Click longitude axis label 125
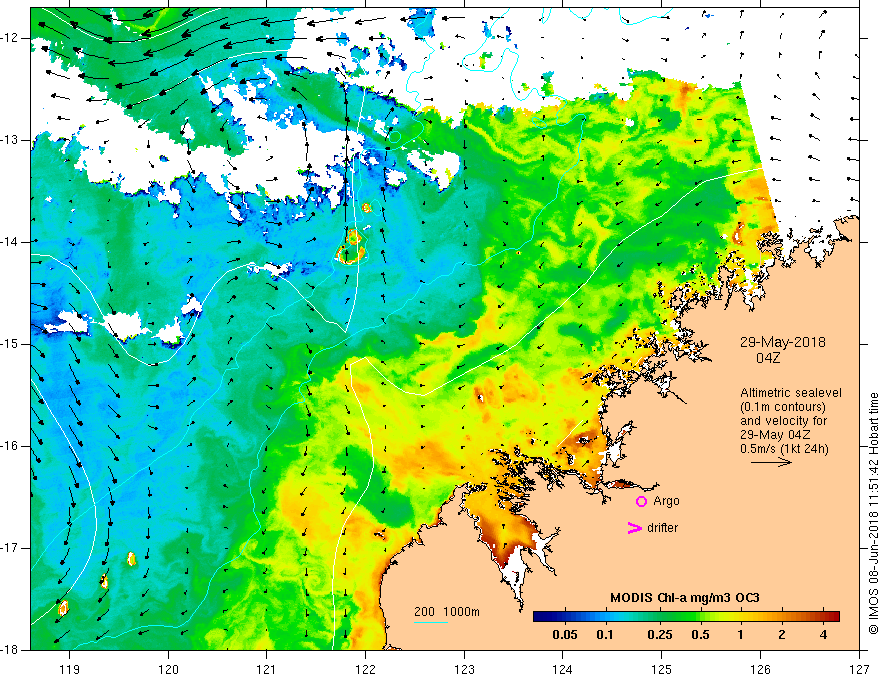 [662, 669]
